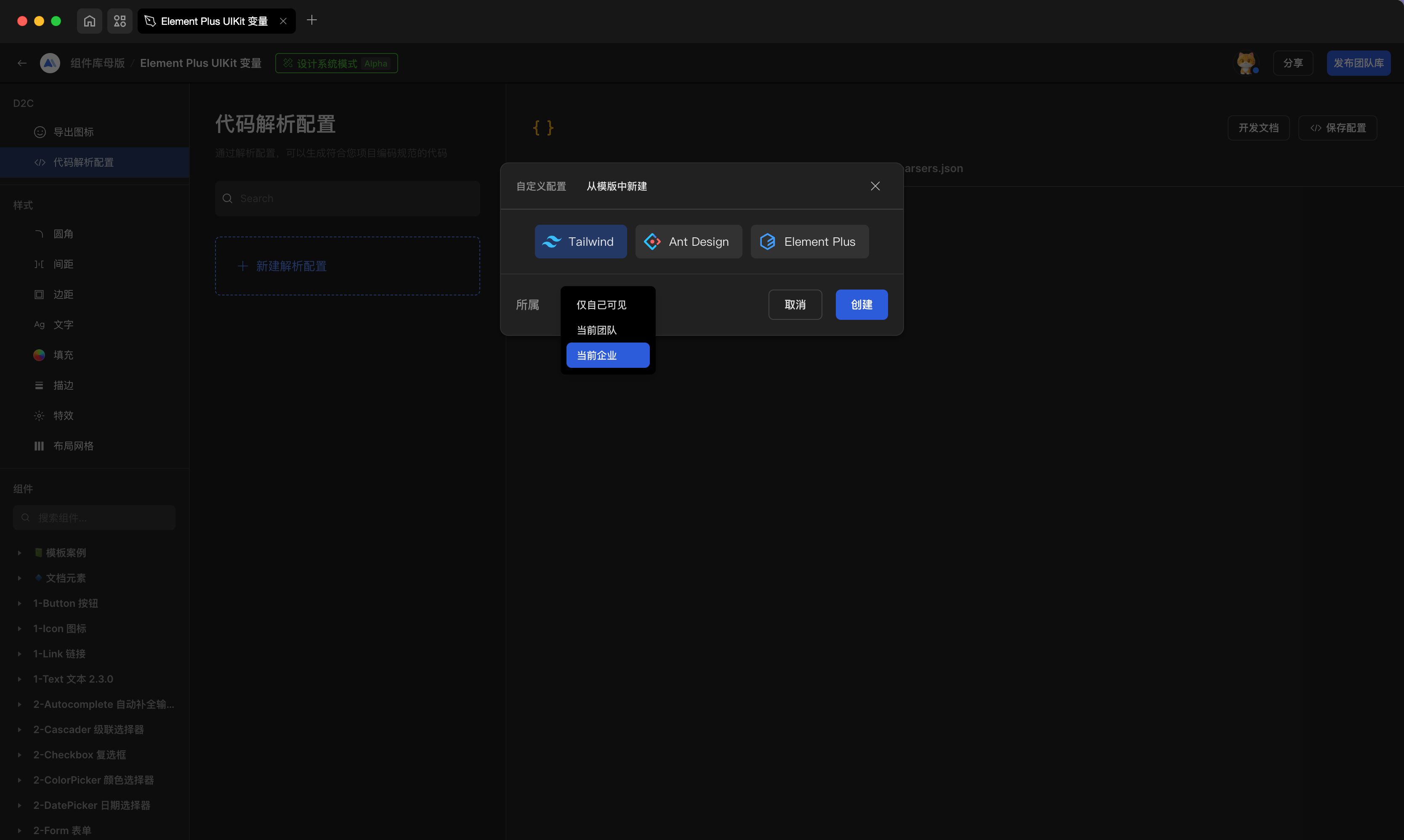Screen dimensions: 1404x840
Task: Select 导出图标 in the sidebar
Action: click(95, 132)
